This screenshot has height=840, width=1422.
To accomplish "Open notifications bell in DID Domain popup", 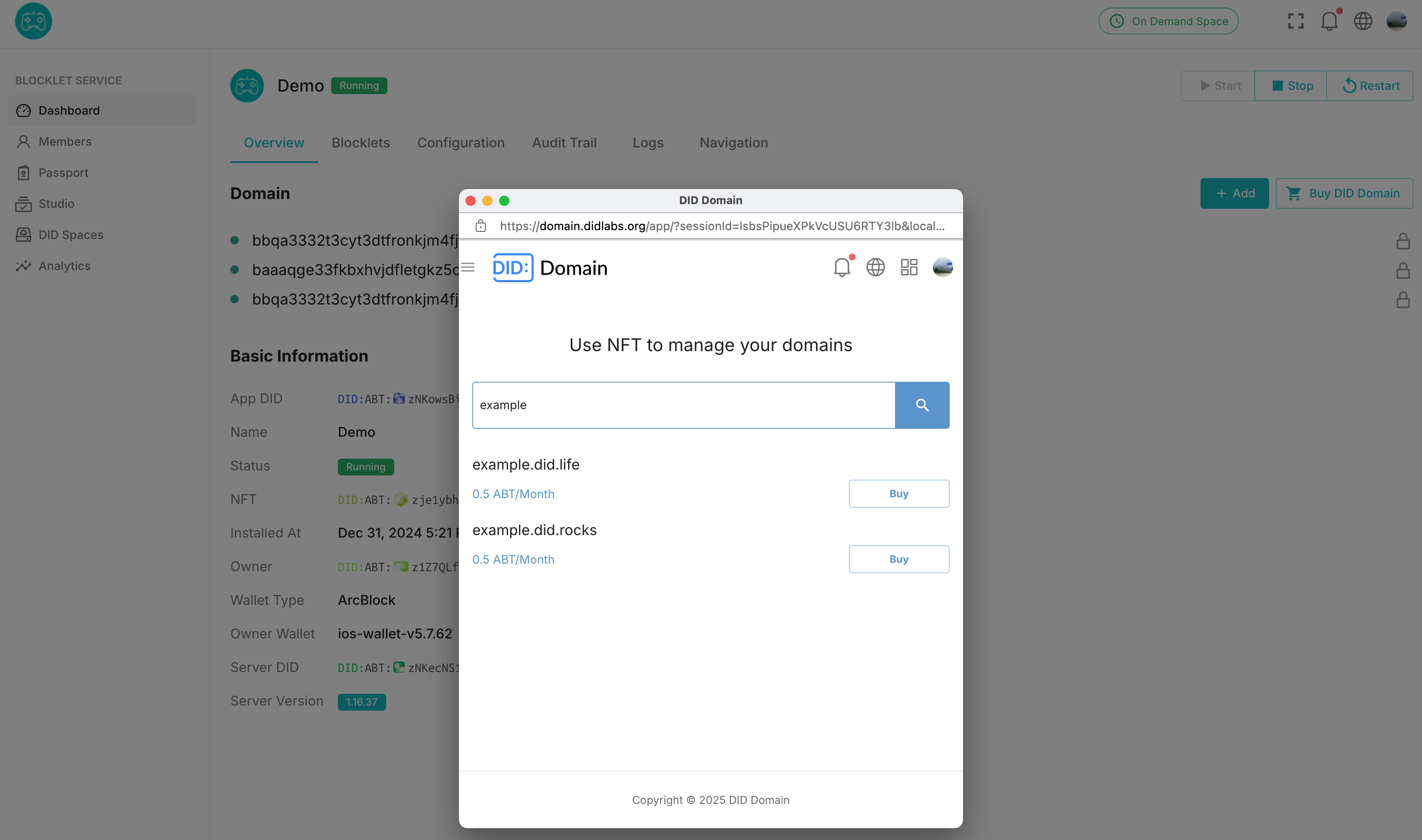I will [842, 267].
